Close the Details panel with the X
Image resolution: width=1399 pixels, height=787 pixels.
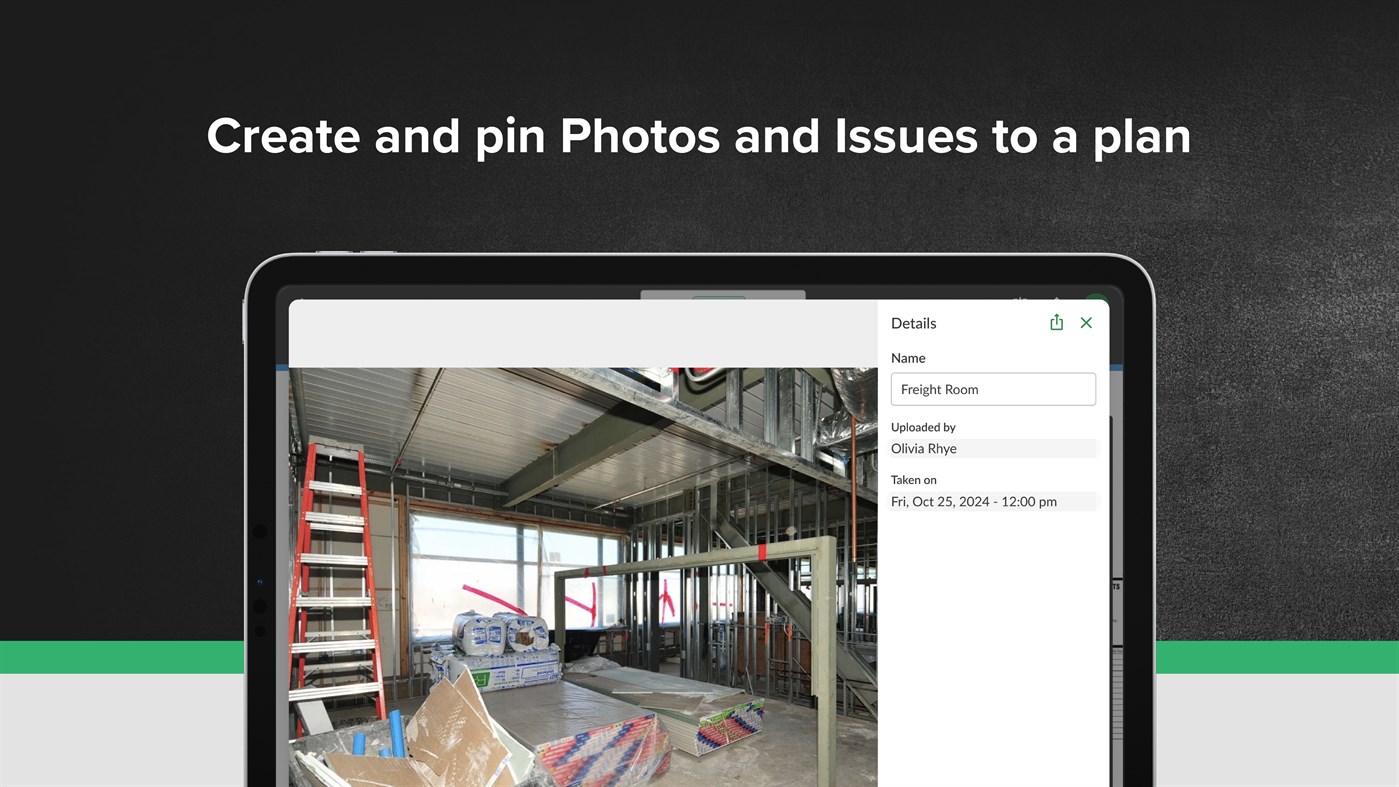[1086, 323]
